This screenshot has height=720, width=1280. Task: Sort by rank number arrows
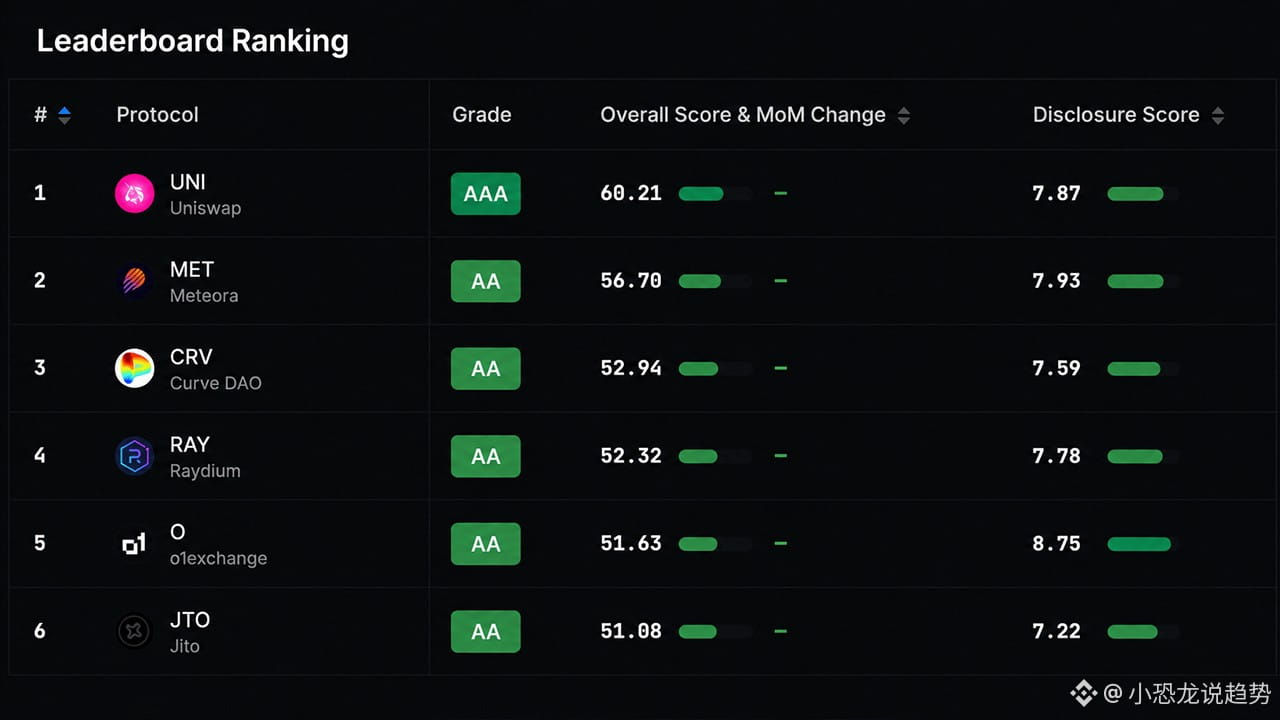tap(64, 115)
